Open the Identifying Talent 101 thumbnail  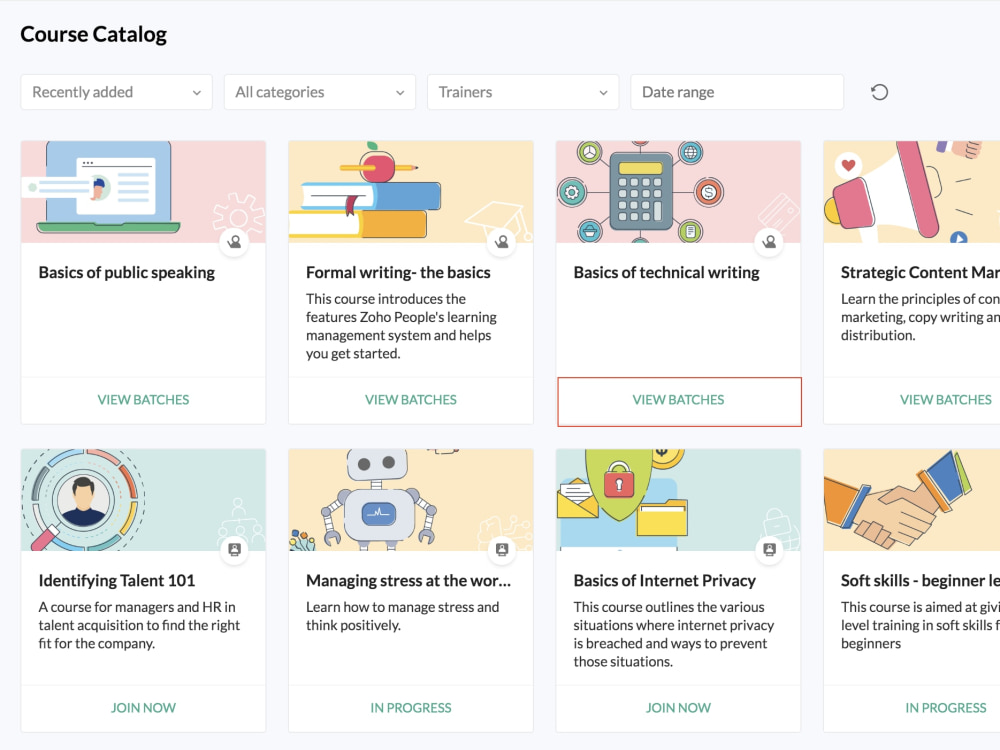click(x=143, y=500)
